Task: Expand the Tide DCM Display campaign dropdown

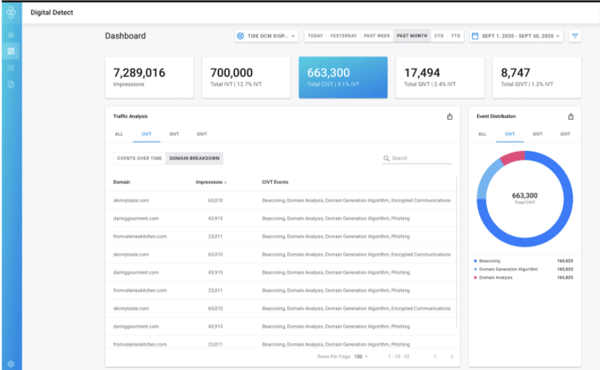Action: pyautogui.click(x=267, y=36)
